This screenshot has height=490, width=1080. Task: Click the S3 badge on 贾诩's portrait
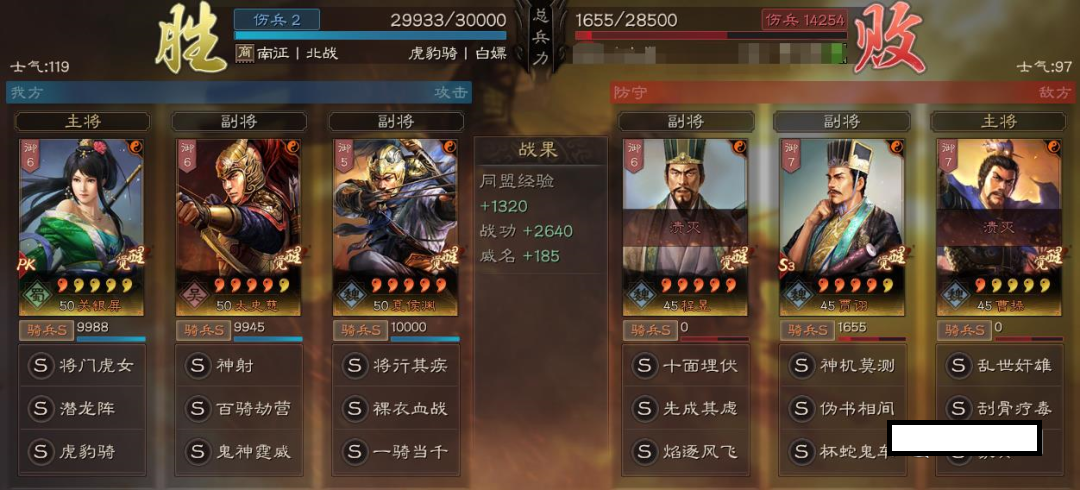(787, 265)
